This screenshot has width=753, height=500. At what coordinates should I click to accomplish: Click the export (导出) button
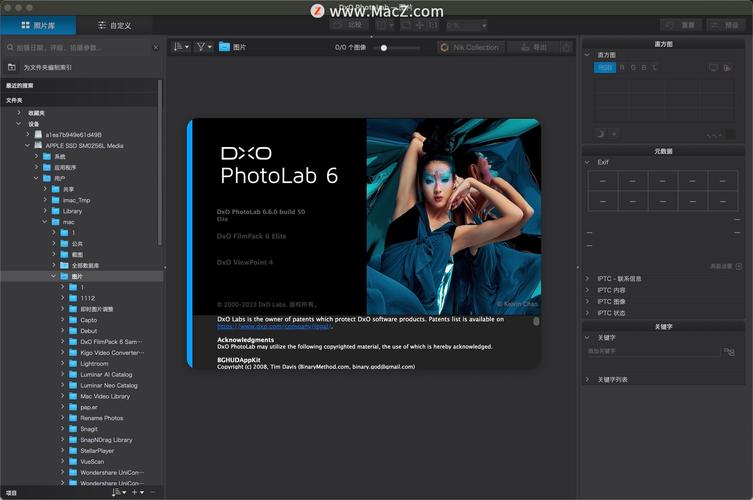pos(534,47)
